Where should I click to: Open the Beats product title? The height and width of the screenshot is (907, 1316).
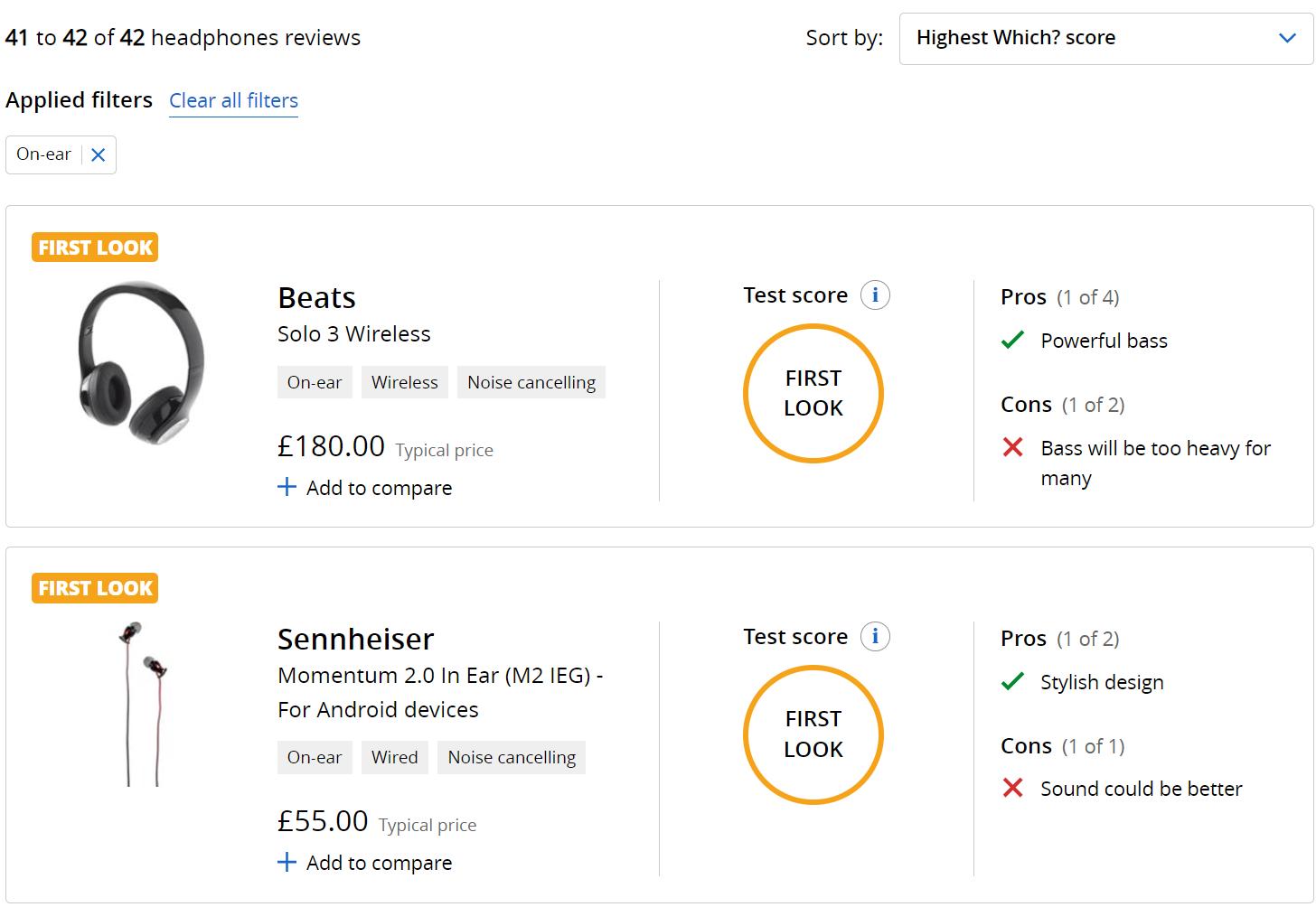point(316,298)
